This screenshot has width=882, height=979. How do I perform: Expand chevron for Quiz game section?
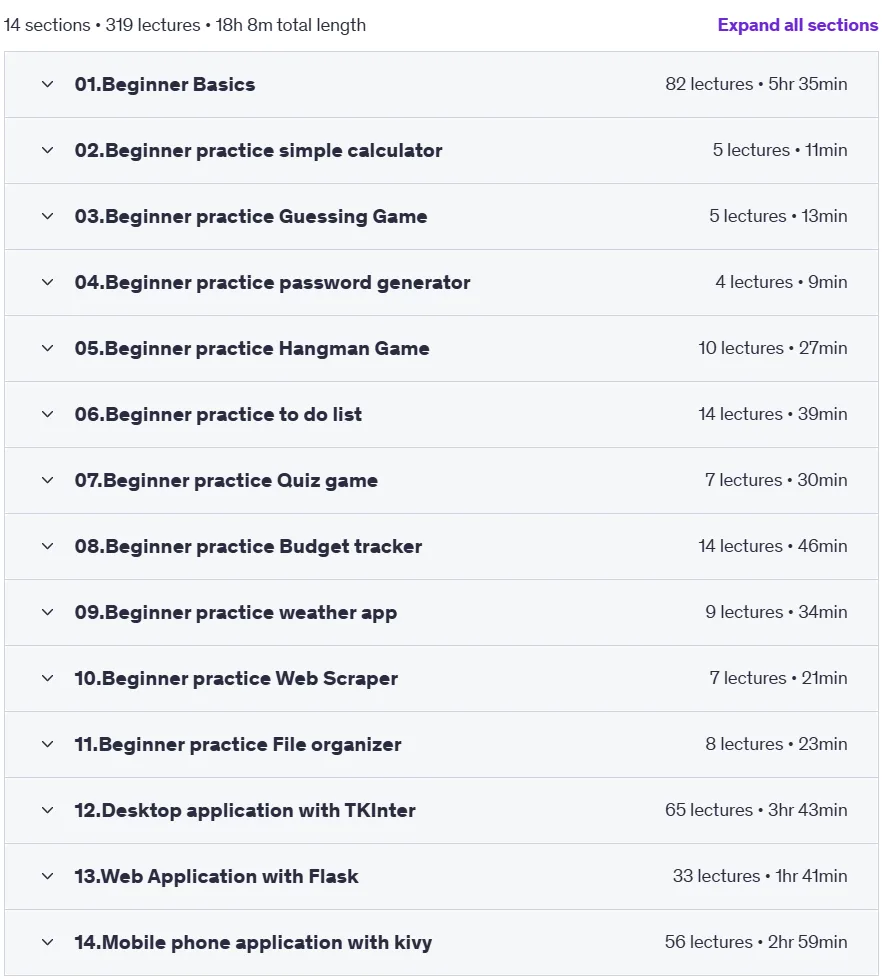pyautogui.click(x=47, y=480)
